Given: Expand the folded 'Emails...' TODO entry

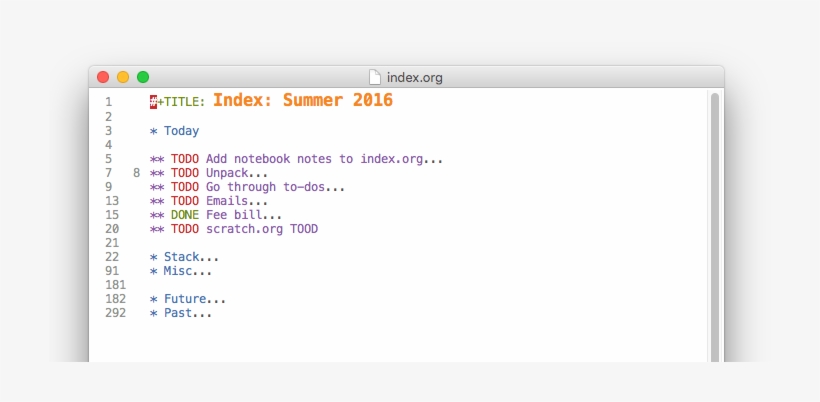Looking at the screenshot, I should (x=209, y=201).
